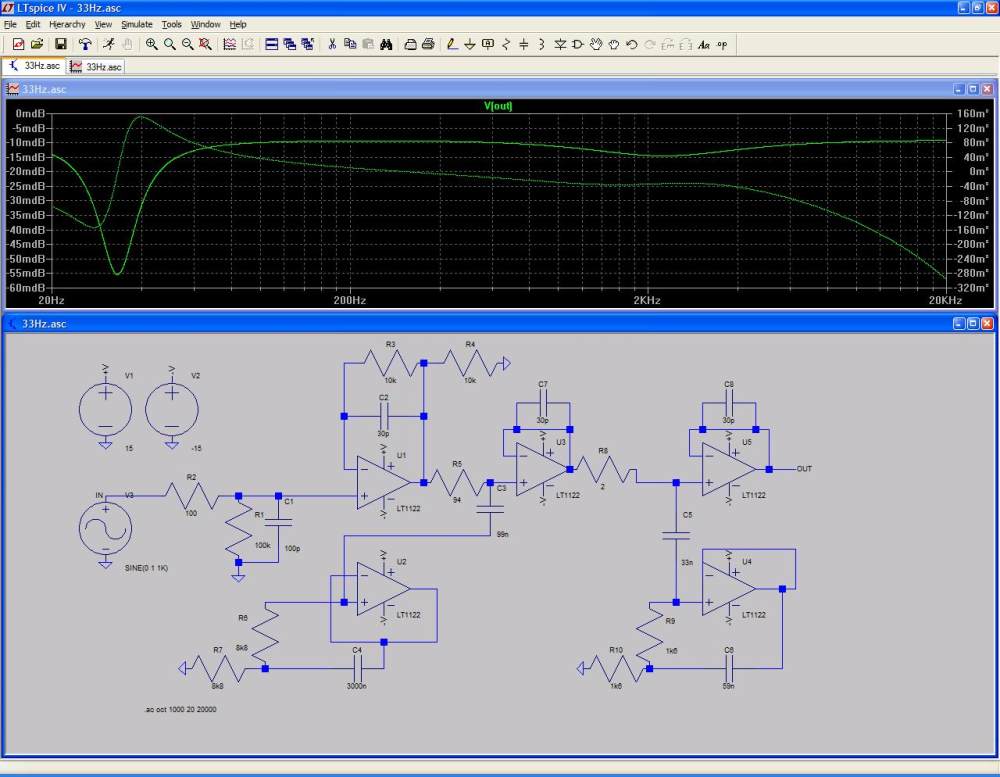The width and height of the screenshot is (1000, 777).
Task: Select the Move hand tool
Action: tap(596, 44)
